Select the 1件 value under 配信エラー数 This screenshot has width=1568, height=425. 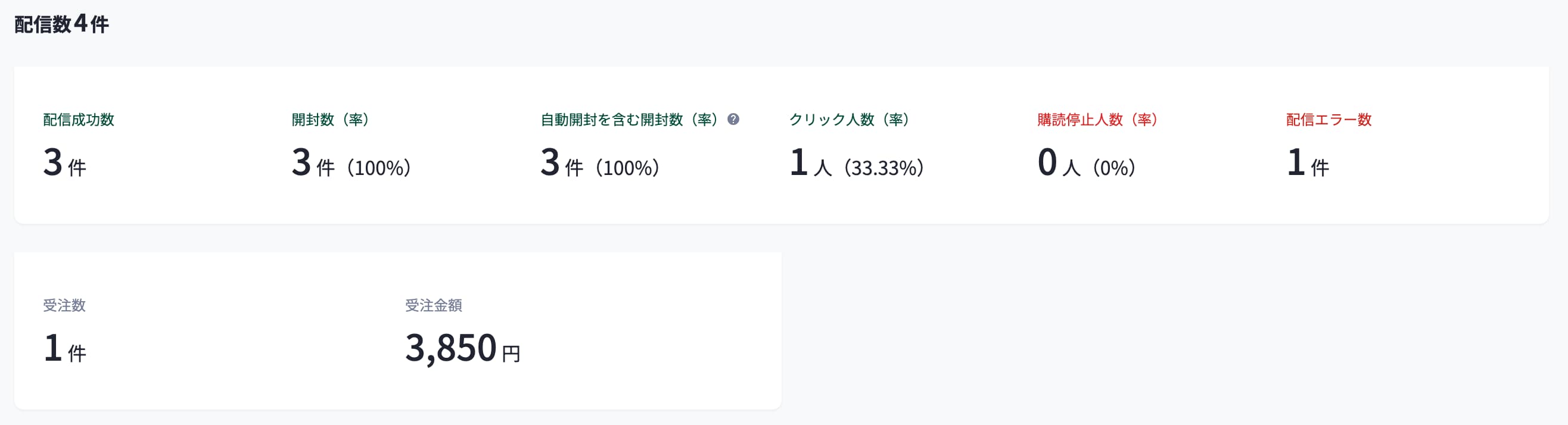pyautogui.click(x=1308, y=163)
